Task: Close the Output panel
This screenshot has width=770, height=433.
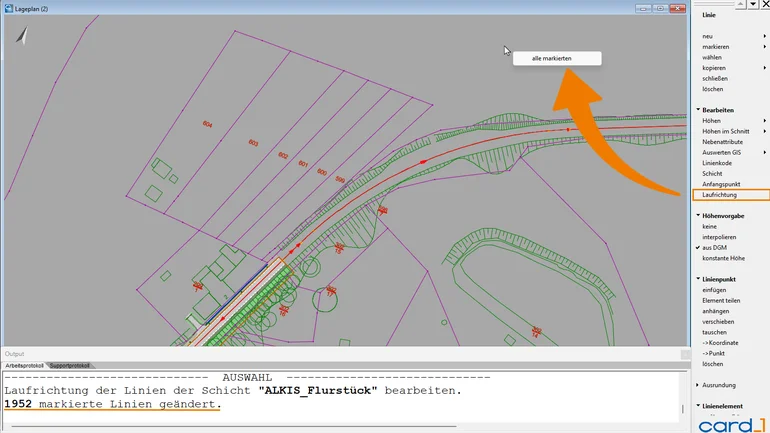Action: point(685,354)
